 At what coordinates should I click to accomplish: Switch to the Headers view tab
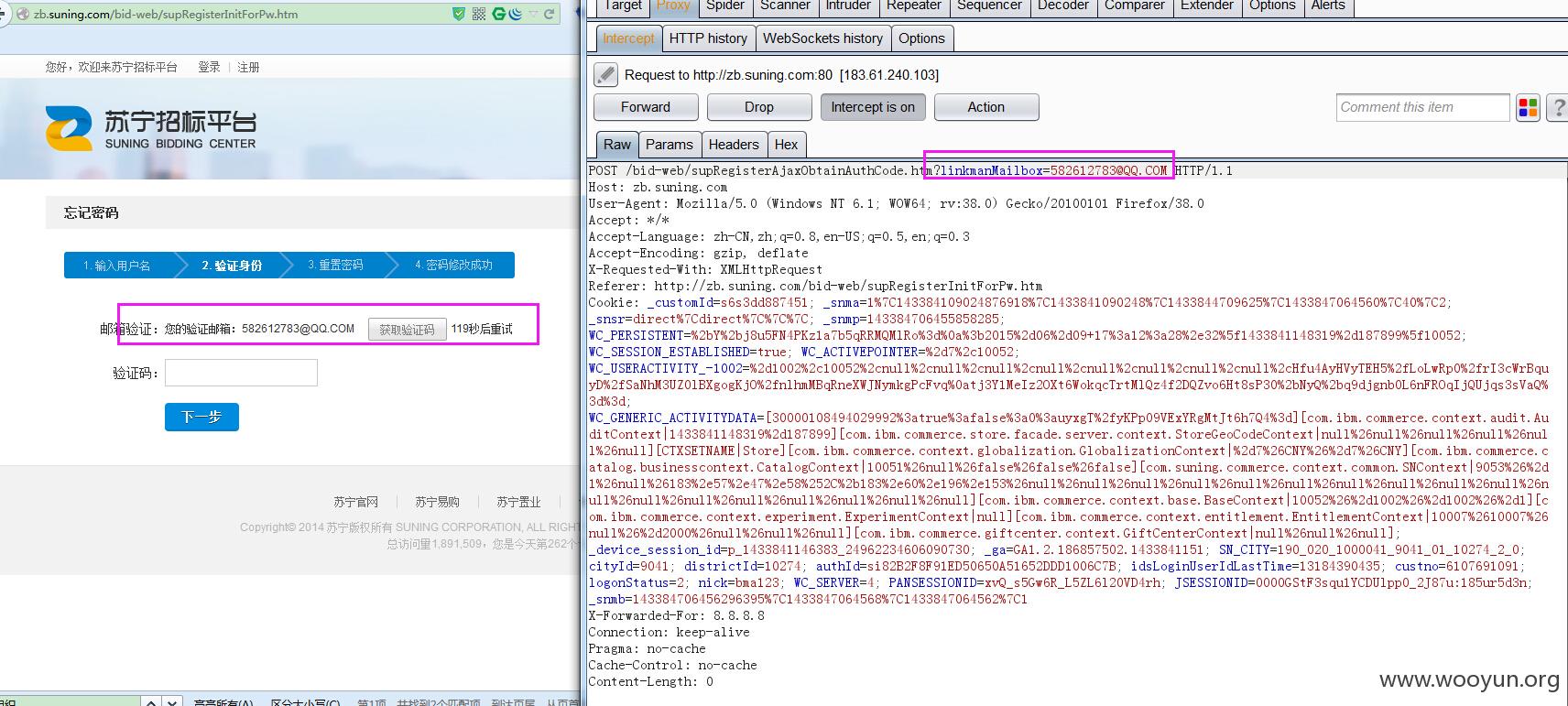(734, 145)
